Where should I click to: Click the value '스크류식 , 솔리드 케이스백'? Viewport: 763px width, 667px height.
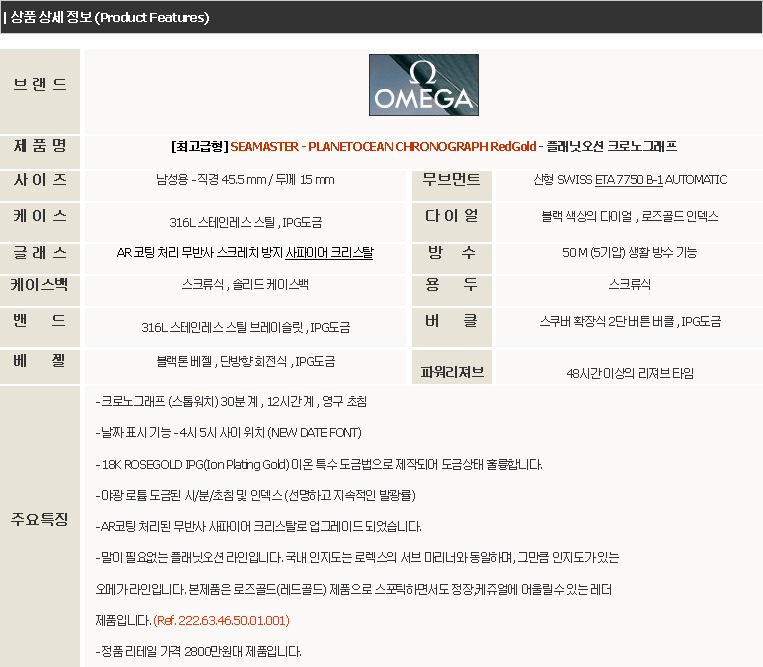[x=245, y=285]
